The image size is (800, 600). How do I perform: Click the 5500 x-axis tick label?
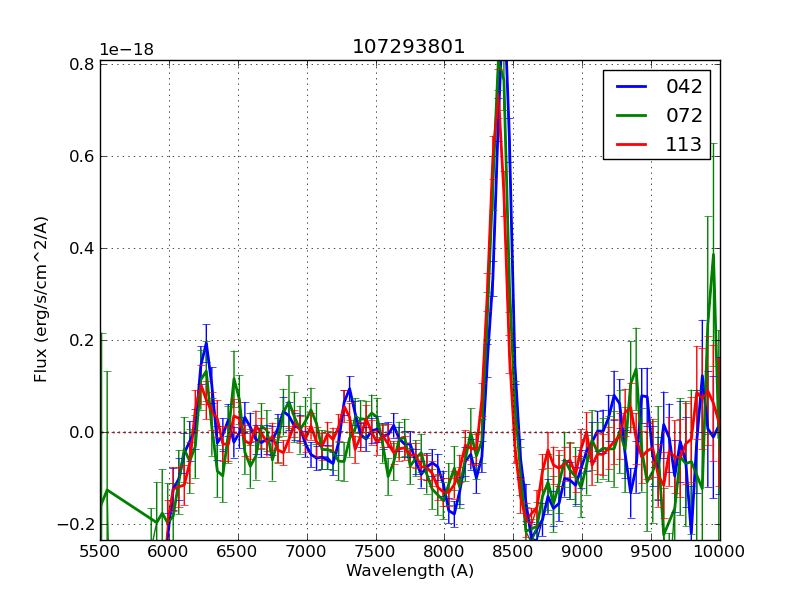click(x=100, y=552)
